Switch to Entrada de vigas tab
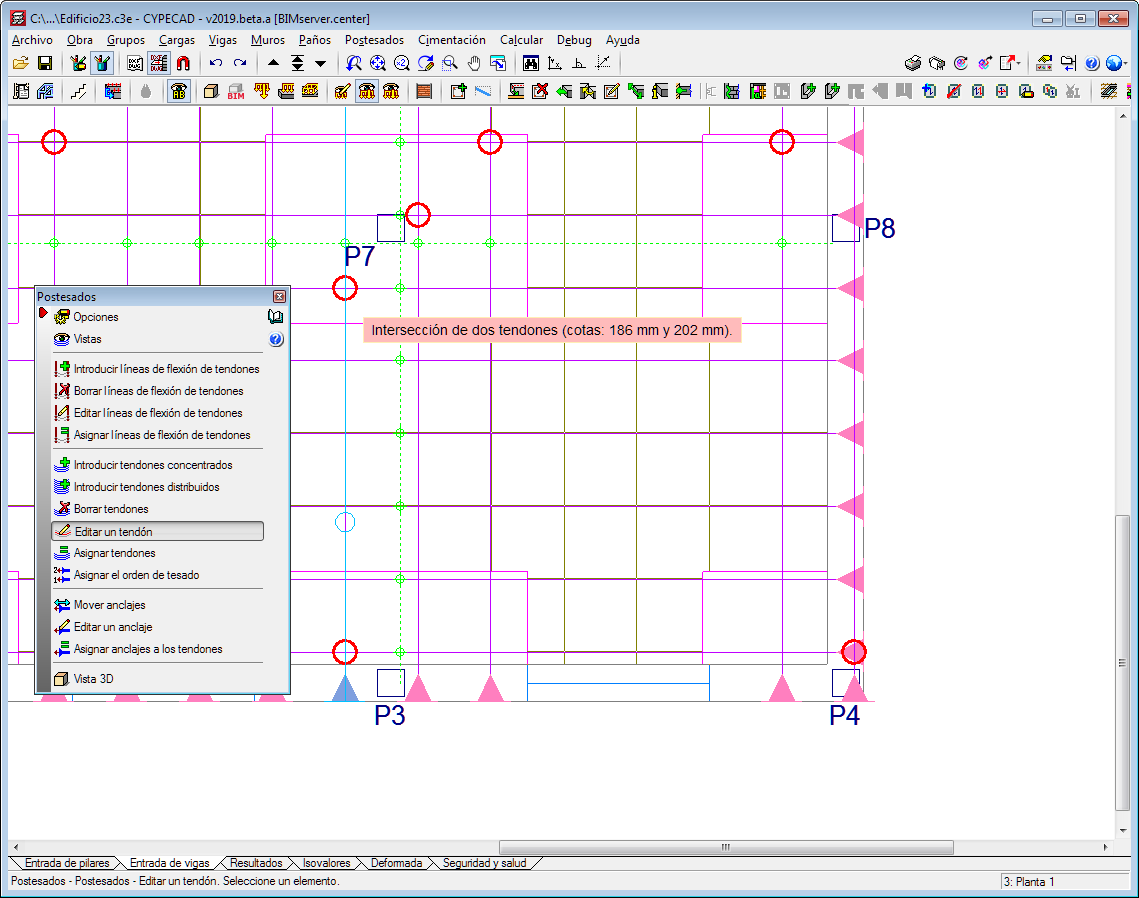 pyautogui.click(x=169, y=863)
